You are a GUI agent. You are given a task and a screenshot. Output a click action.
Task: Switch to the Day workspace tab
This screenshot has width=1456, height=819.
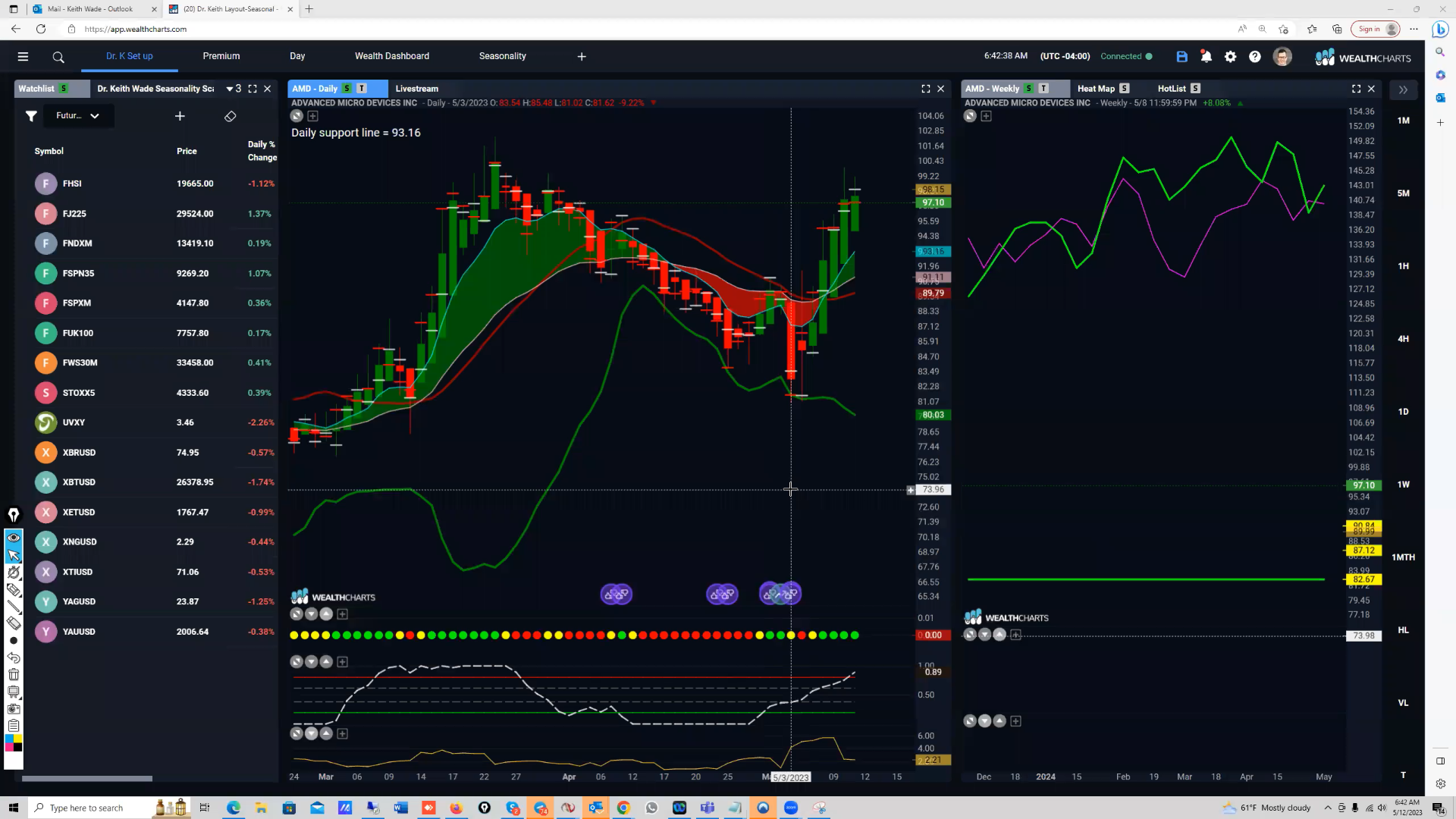point(297,56)
